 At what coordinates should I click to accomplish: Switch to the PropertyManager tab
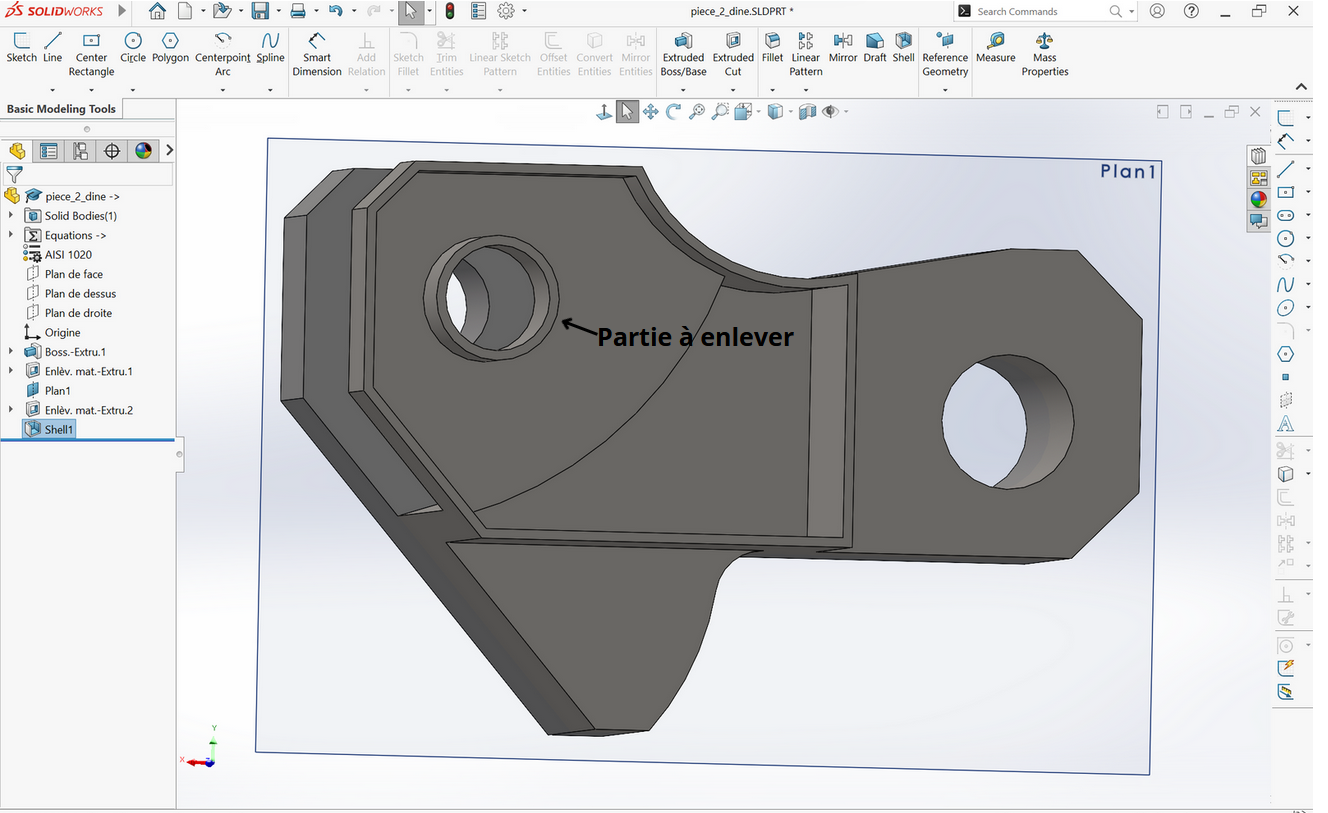tap(48, 151)
